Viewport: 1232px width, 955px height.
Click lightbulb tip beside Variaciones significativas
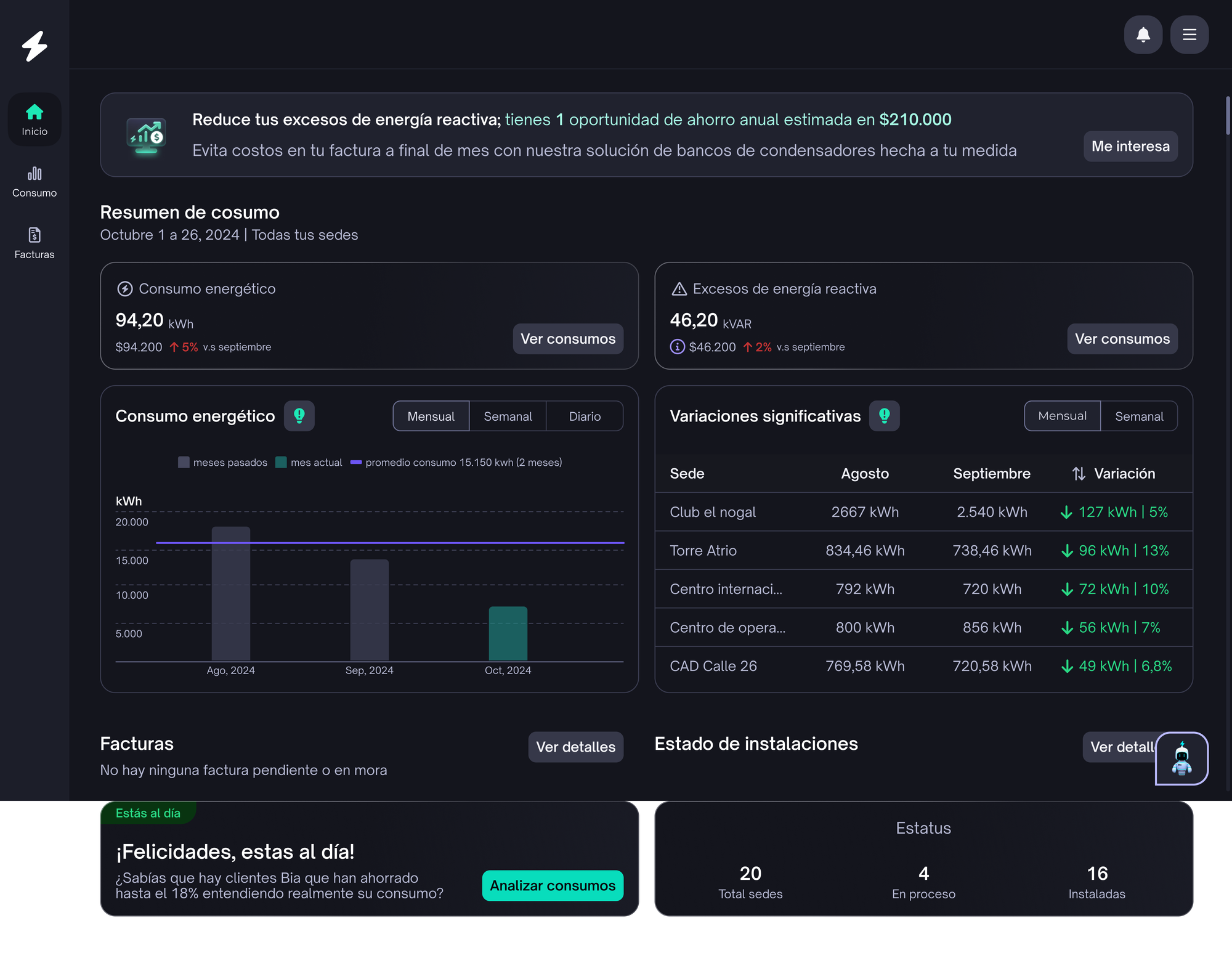point(884,416)
